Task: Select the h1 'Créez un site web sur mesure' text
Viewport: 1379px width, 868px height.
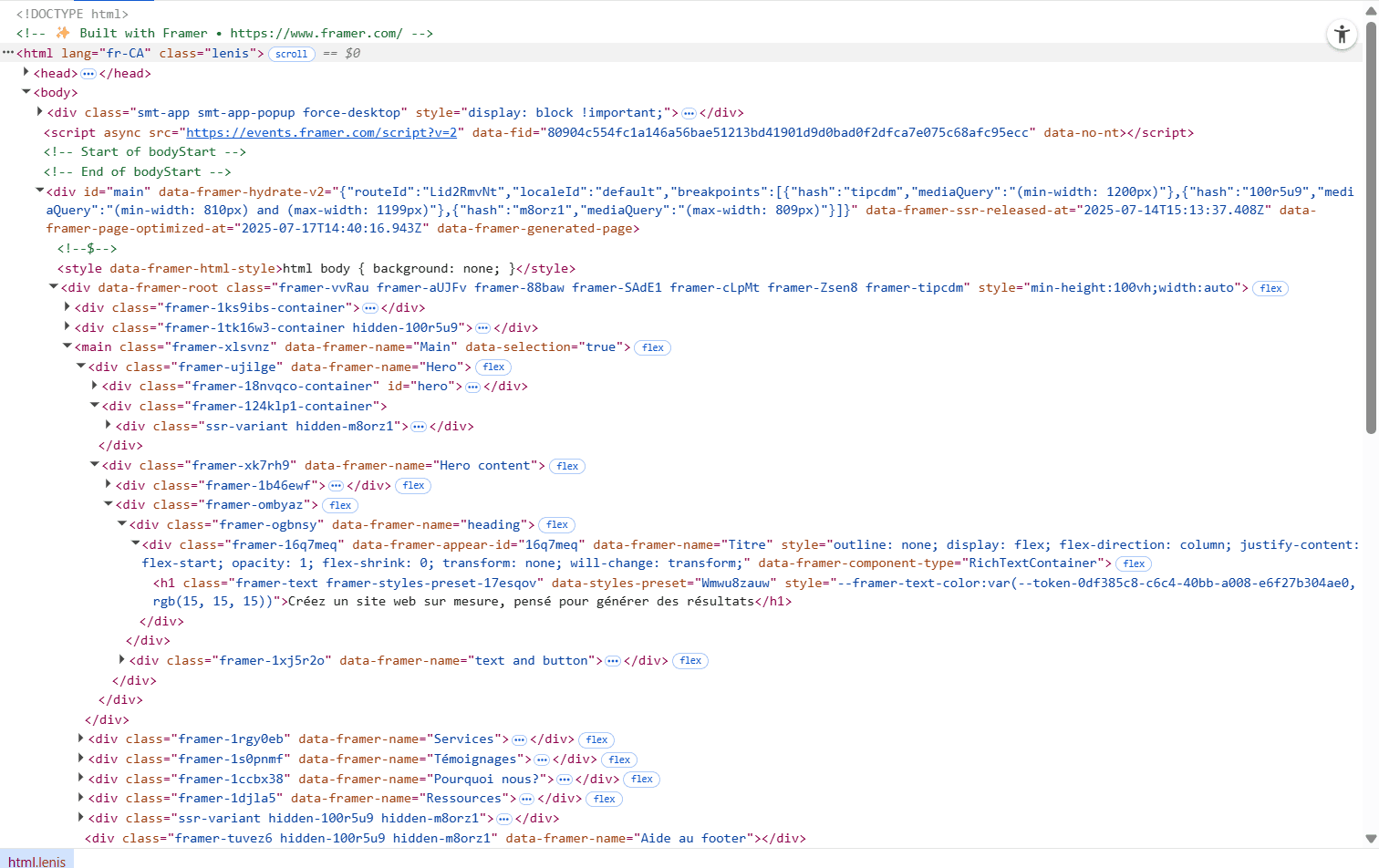Action: (x=521, y=602)
